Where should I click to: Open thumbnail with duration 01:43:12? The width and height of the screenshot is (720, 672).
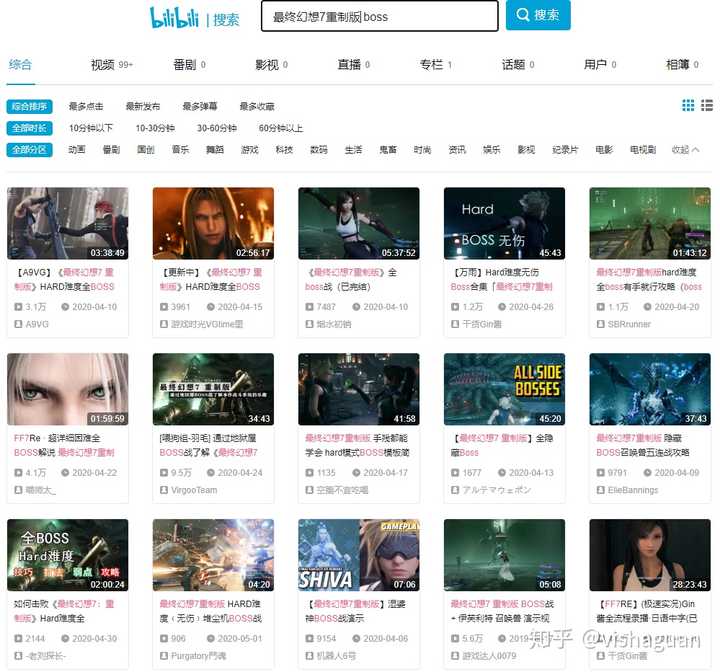tap(650, 223)
